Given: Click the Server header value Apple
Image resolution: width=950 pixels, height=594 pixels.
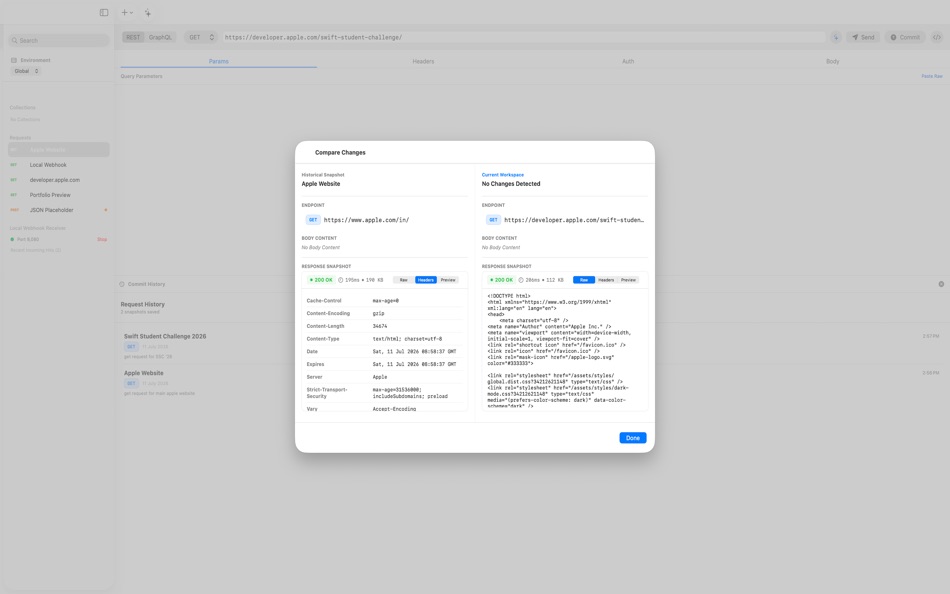Looking at the screenshot, I should tap(380, 377).
